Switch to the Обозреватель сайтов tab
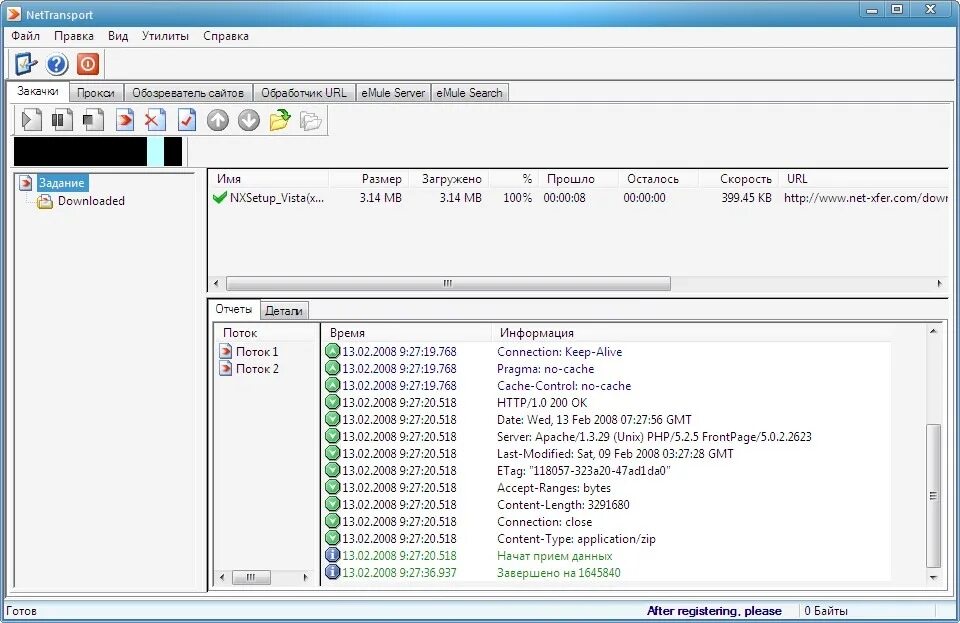 [188, 93]
